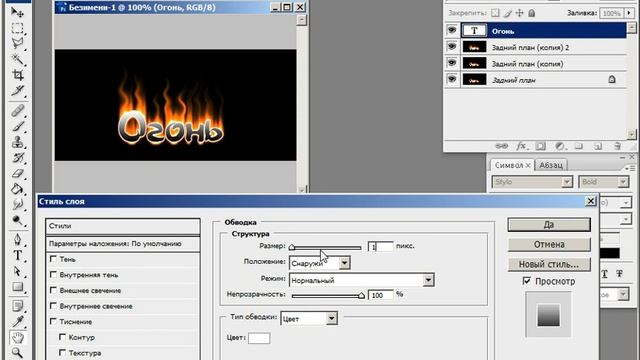Click the Непрозрачность slider handle

361,296
